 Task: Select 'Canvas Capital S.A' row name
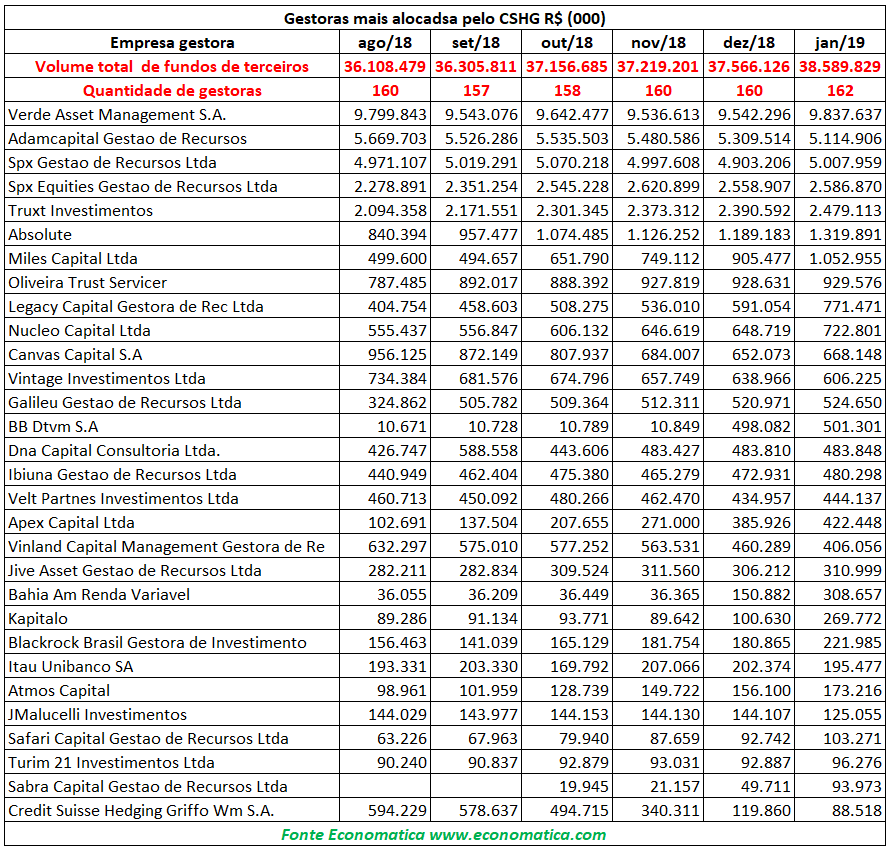click(x=75, y=354)
